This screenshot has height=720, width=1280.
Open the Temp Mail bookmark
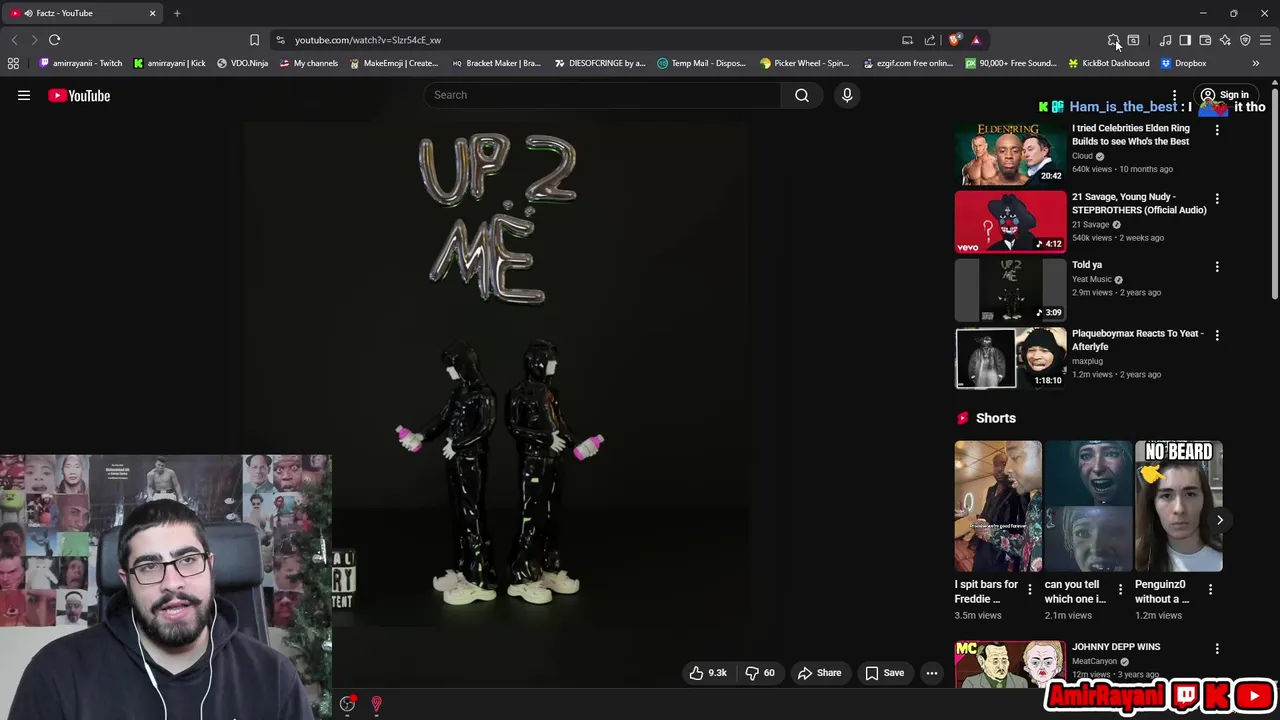(x=701, y=63)
